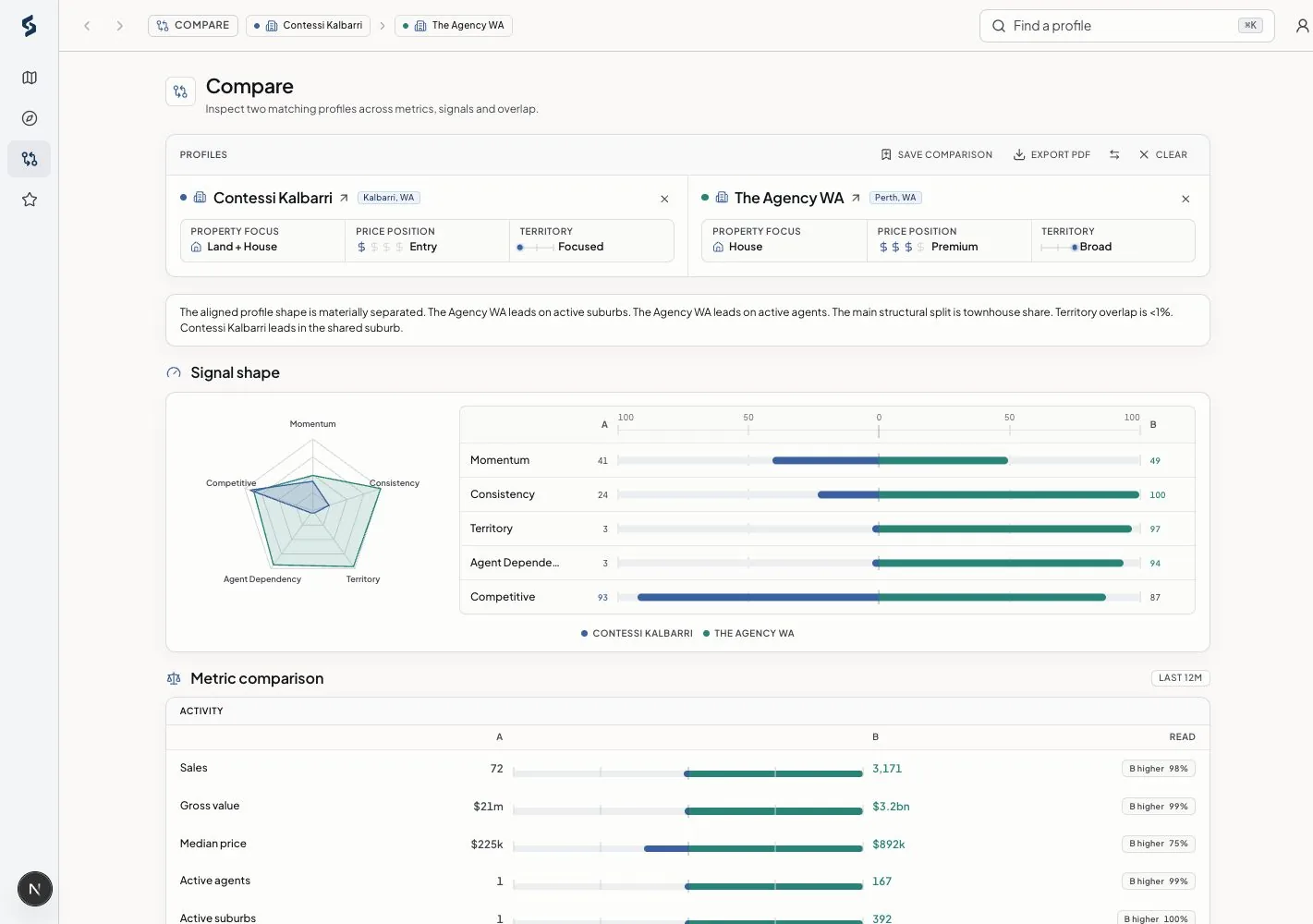
Task: Click the Territory row label
Action: tap(492, 529)
